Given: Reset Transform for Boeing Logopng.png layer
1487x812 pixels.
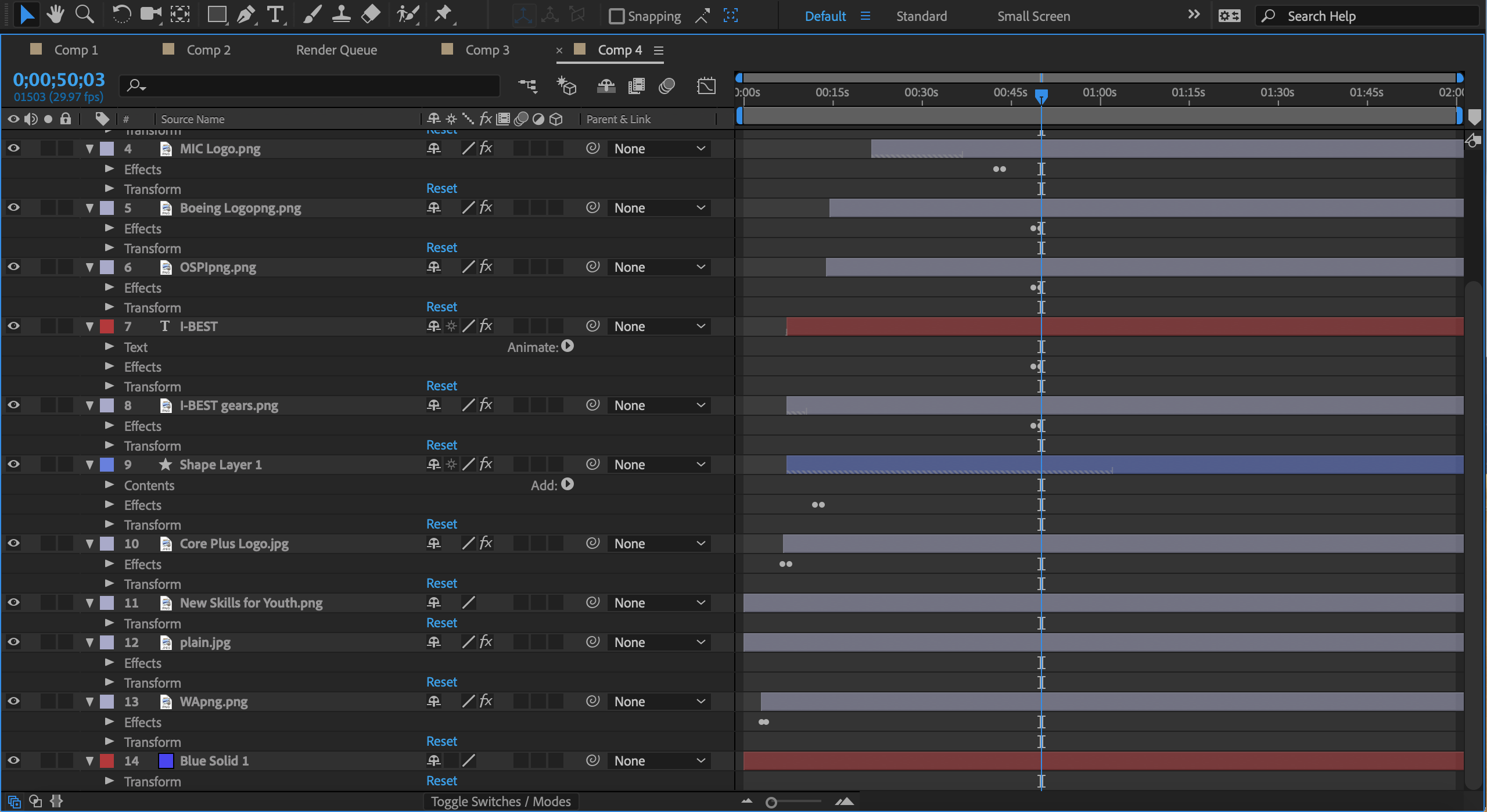Looking at the screenshot, I should (x=441, y=248).
